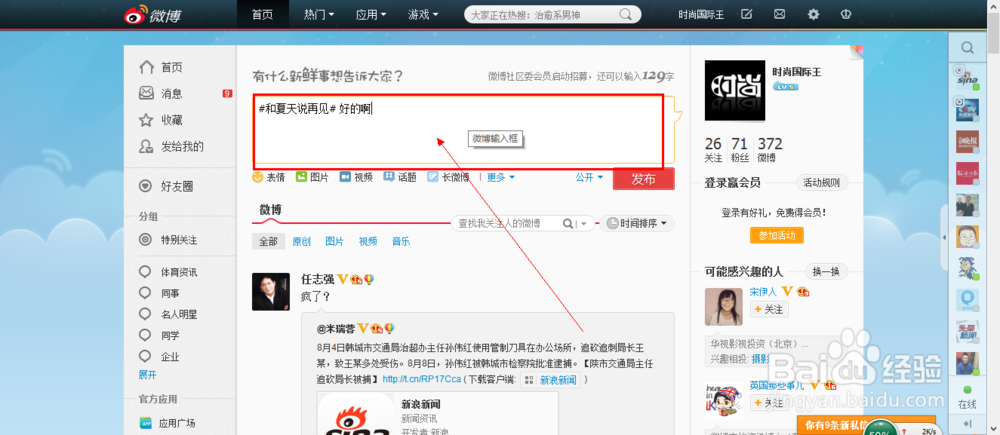Open the compose-post pencil icon in header
1000x435 pixels.
click(x=746, y=14)
